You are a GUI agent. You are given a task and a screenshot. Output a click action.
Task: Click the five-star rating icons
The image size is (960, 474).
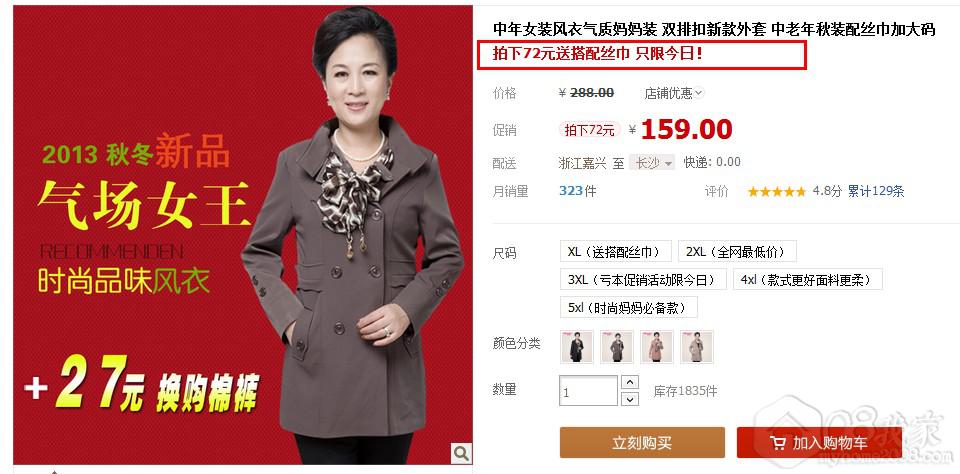776,192
